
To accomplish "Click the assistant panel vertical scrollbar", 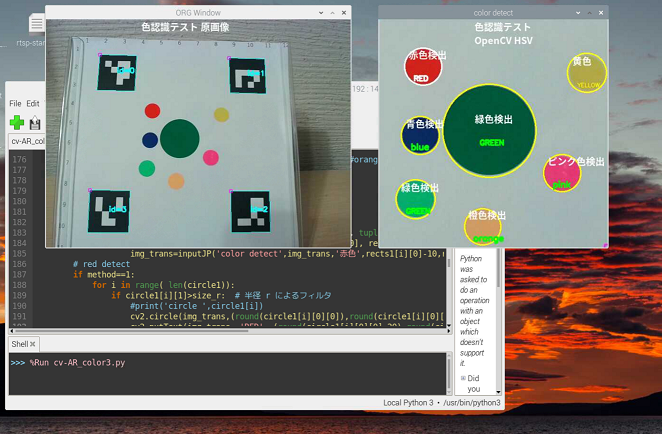I will click(498, 321).
